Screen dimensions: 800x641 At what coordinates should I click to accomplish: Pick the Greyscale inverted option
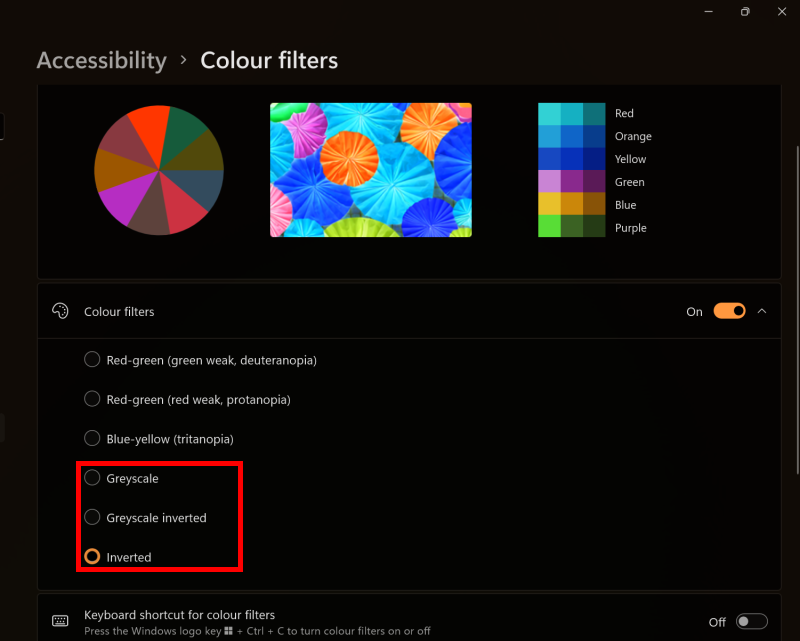point(92,517)
